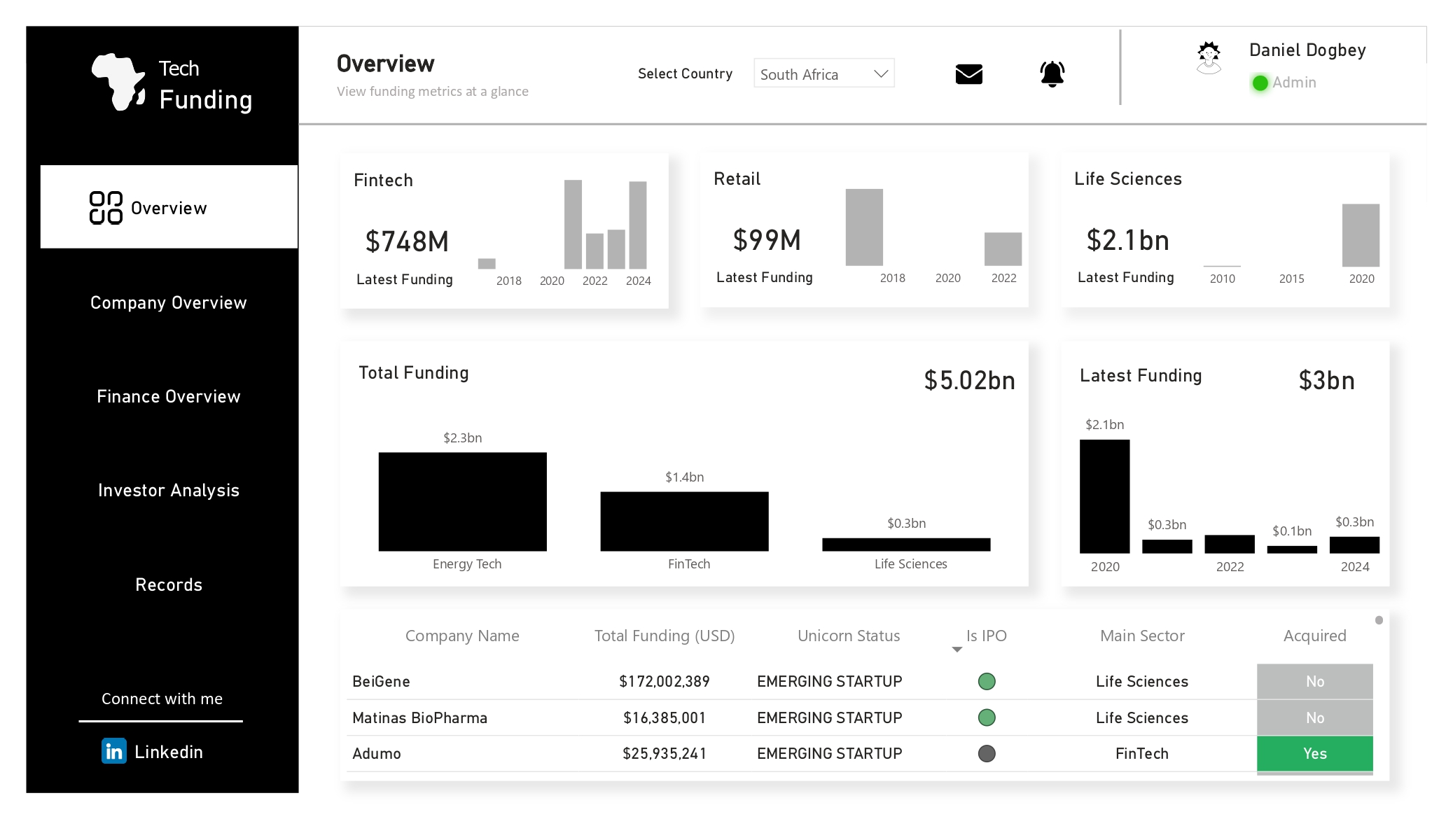Click the 2020 Latest Funding bar
The width and height of the screenshot is (1453, 840).
pyautogui.click(x=1104, y=496)
